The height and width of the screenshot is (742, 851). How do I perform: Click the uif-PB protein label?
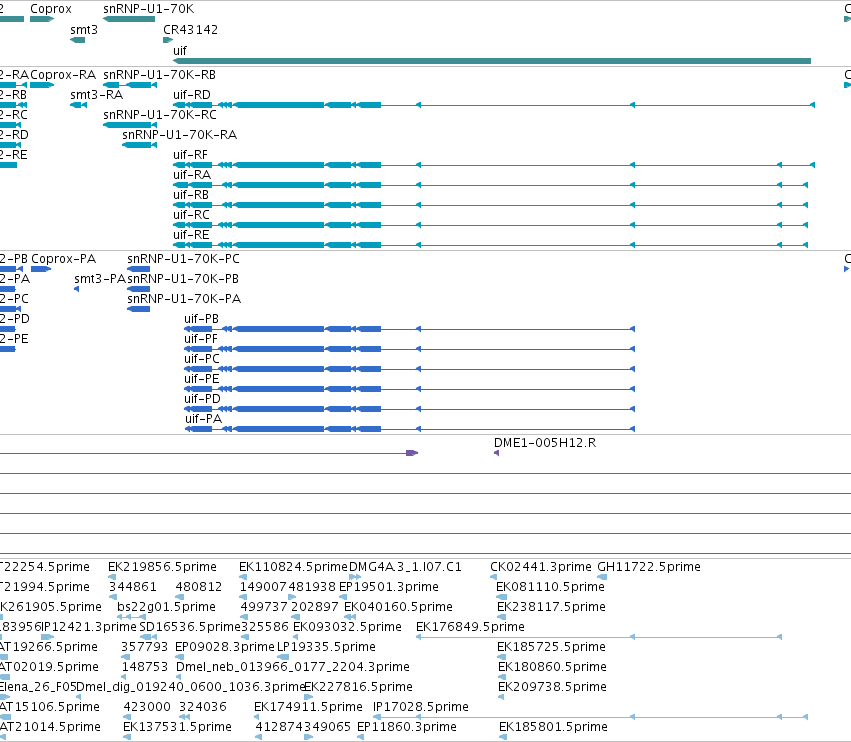pos(201,319)
